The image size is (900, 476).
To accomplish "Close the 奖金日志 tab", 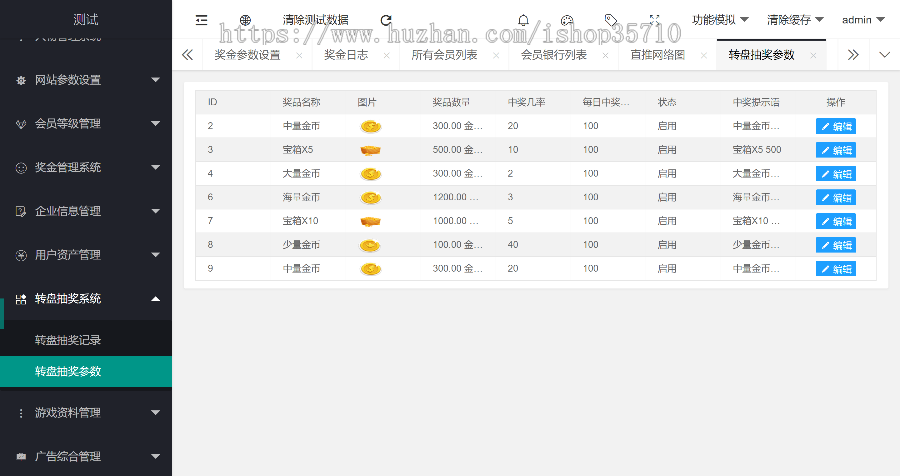I will point(386,55).
